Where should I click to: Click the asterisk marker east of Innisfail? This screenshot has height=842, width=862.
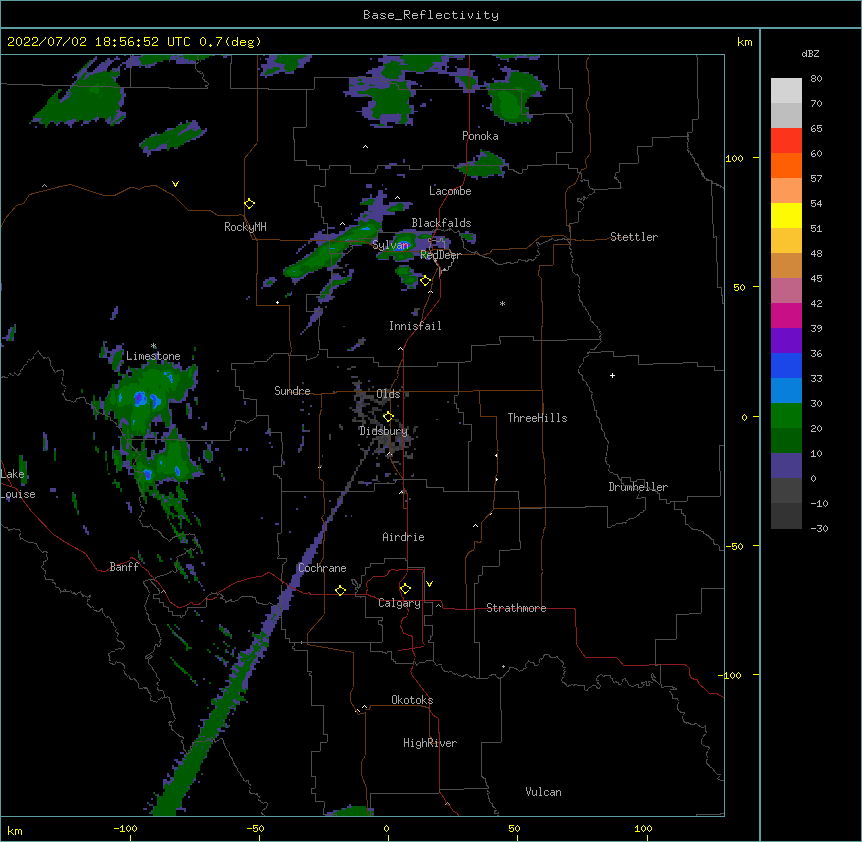502,303
